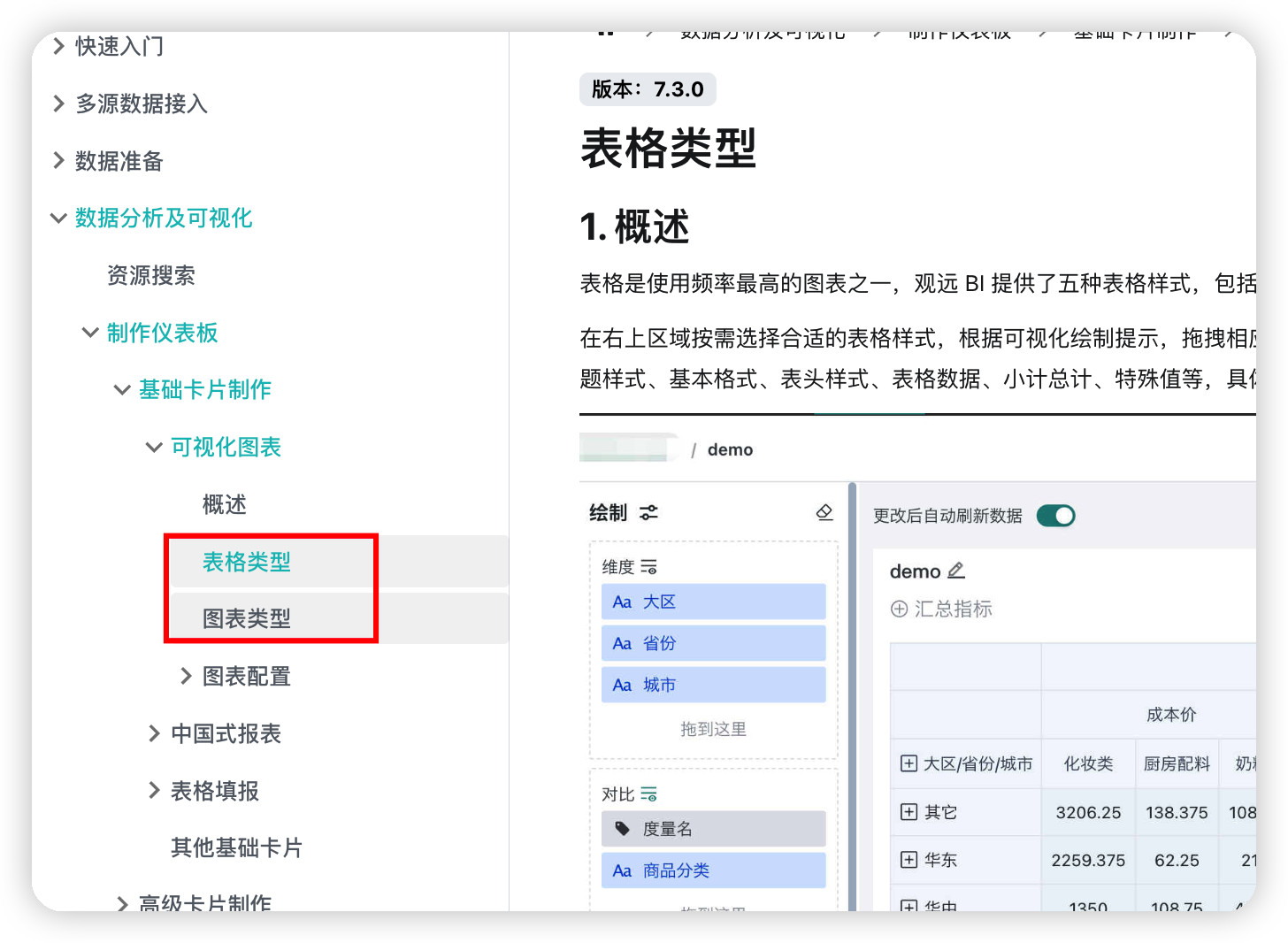1288x943 pixels.
Task: Click the settings icon next to 对比
Action: tap(648, 793)
